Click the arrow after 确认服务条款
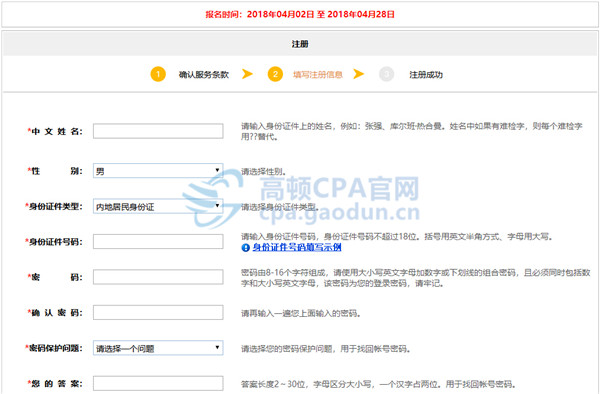This screenshot has width=600, height=394. [248, 73]
